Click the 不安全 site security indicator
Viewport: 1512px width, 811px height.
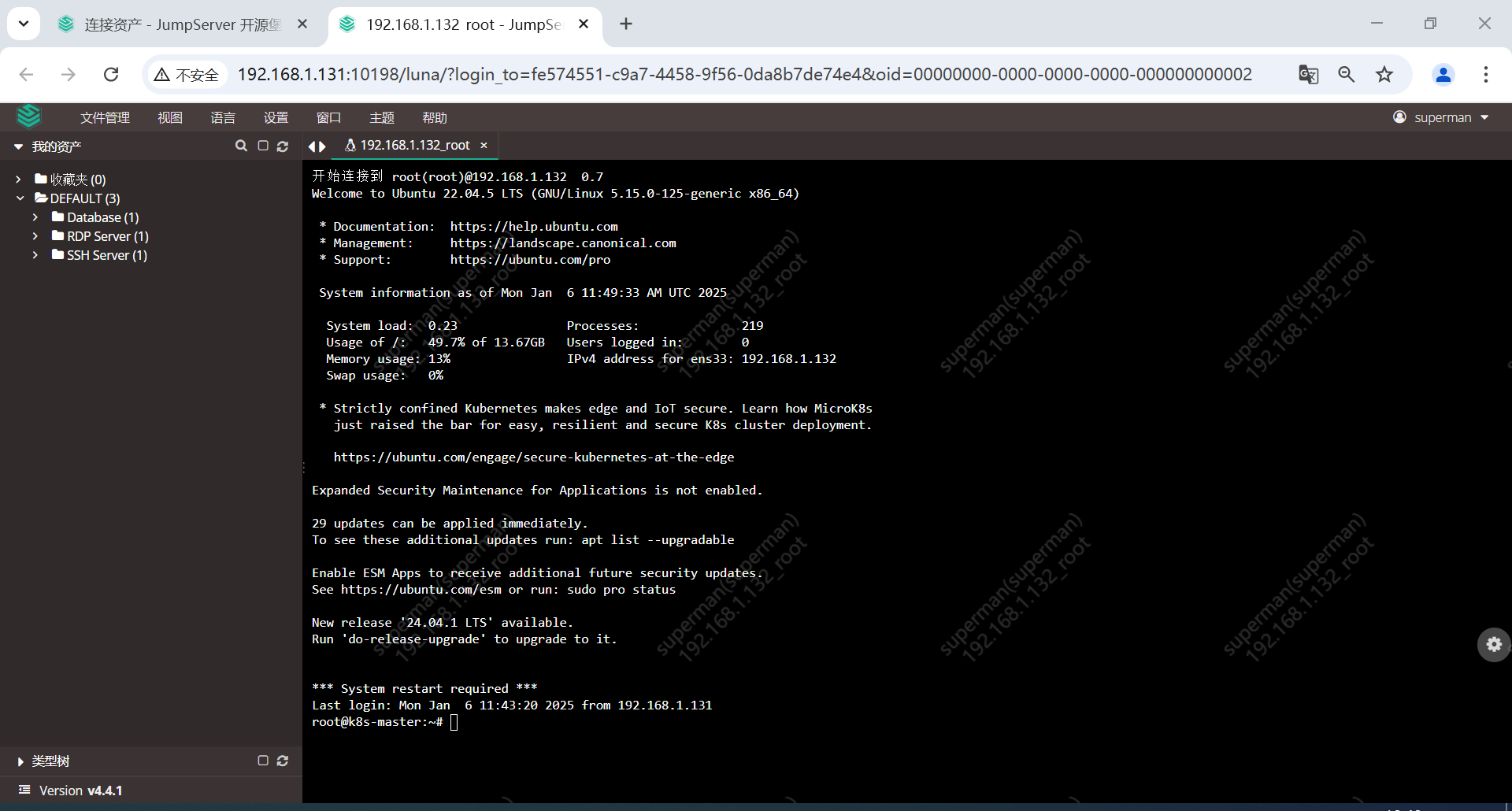pyautogui.click(x=187, y=75)
